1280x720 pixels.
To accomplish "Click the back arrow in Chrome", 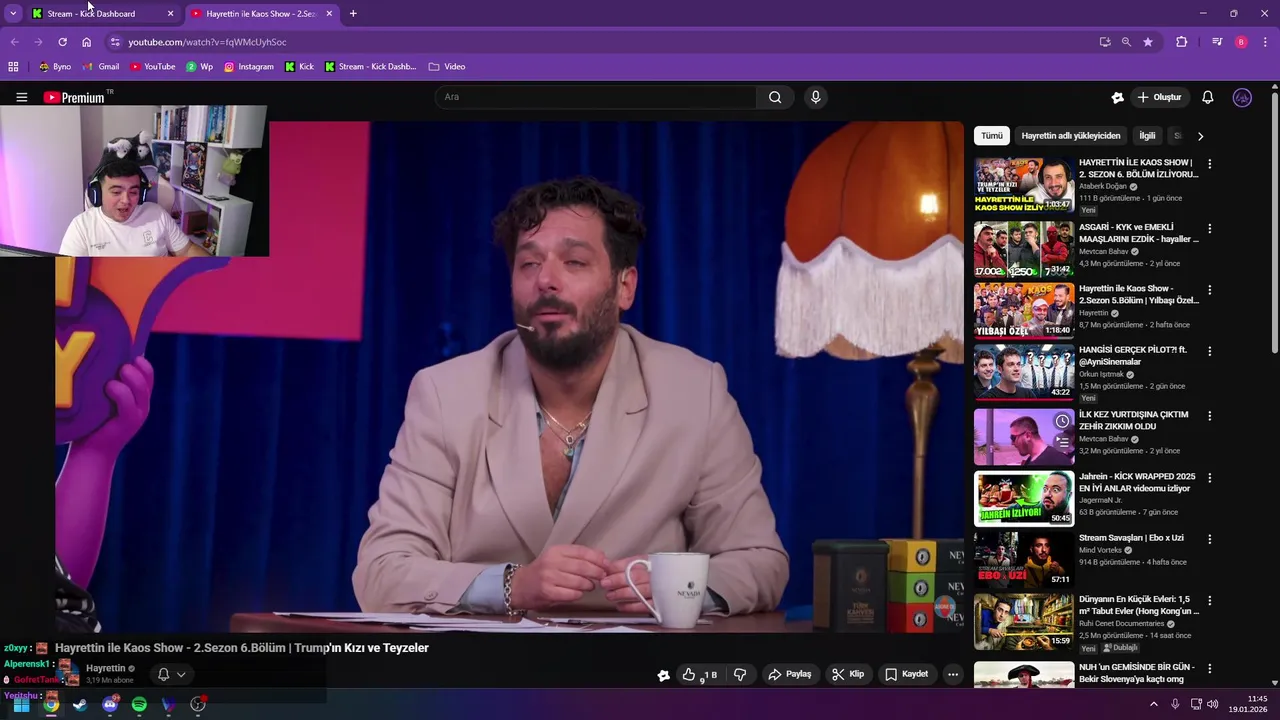I will [14, 42].
